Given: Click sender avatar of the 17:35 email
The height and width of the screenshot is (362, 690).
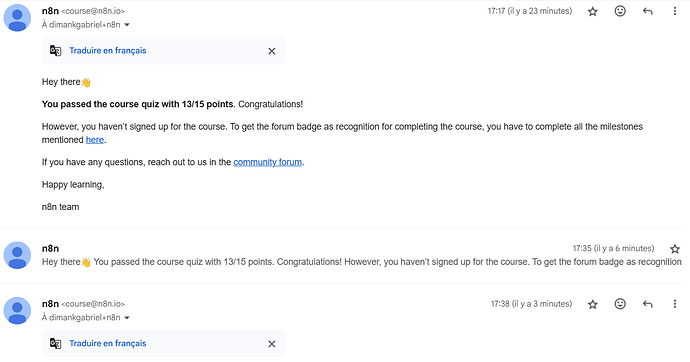Looking at the screenshot, I should [17, 255].
